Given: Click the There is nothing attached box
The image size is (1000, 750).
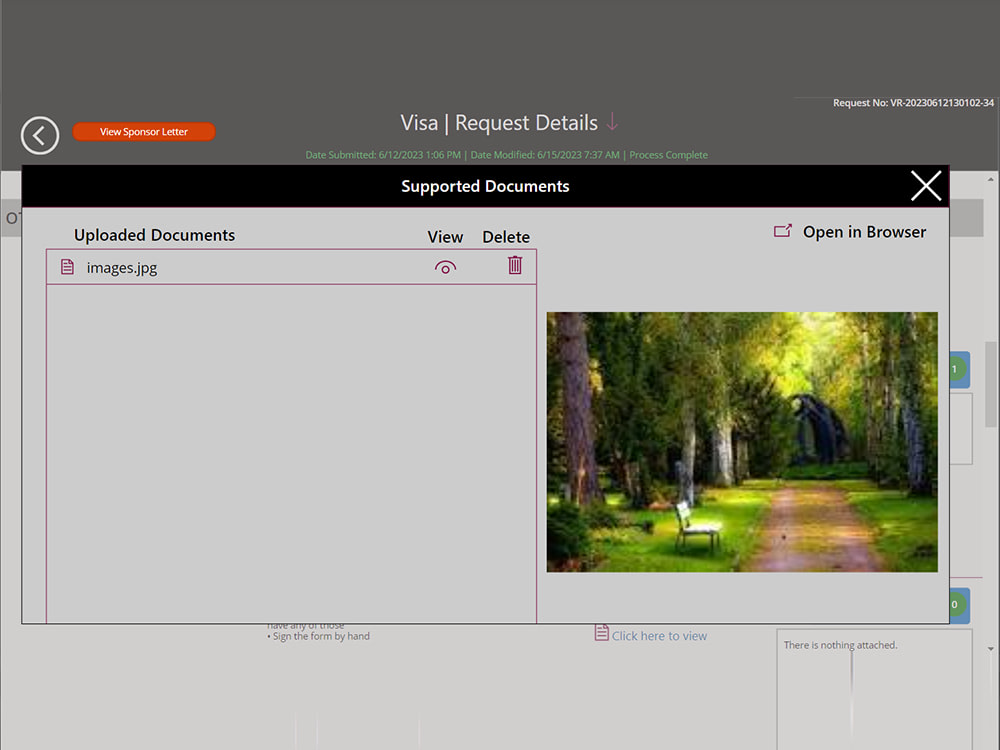Looking at the screenshot, I should tap(874, 689).
